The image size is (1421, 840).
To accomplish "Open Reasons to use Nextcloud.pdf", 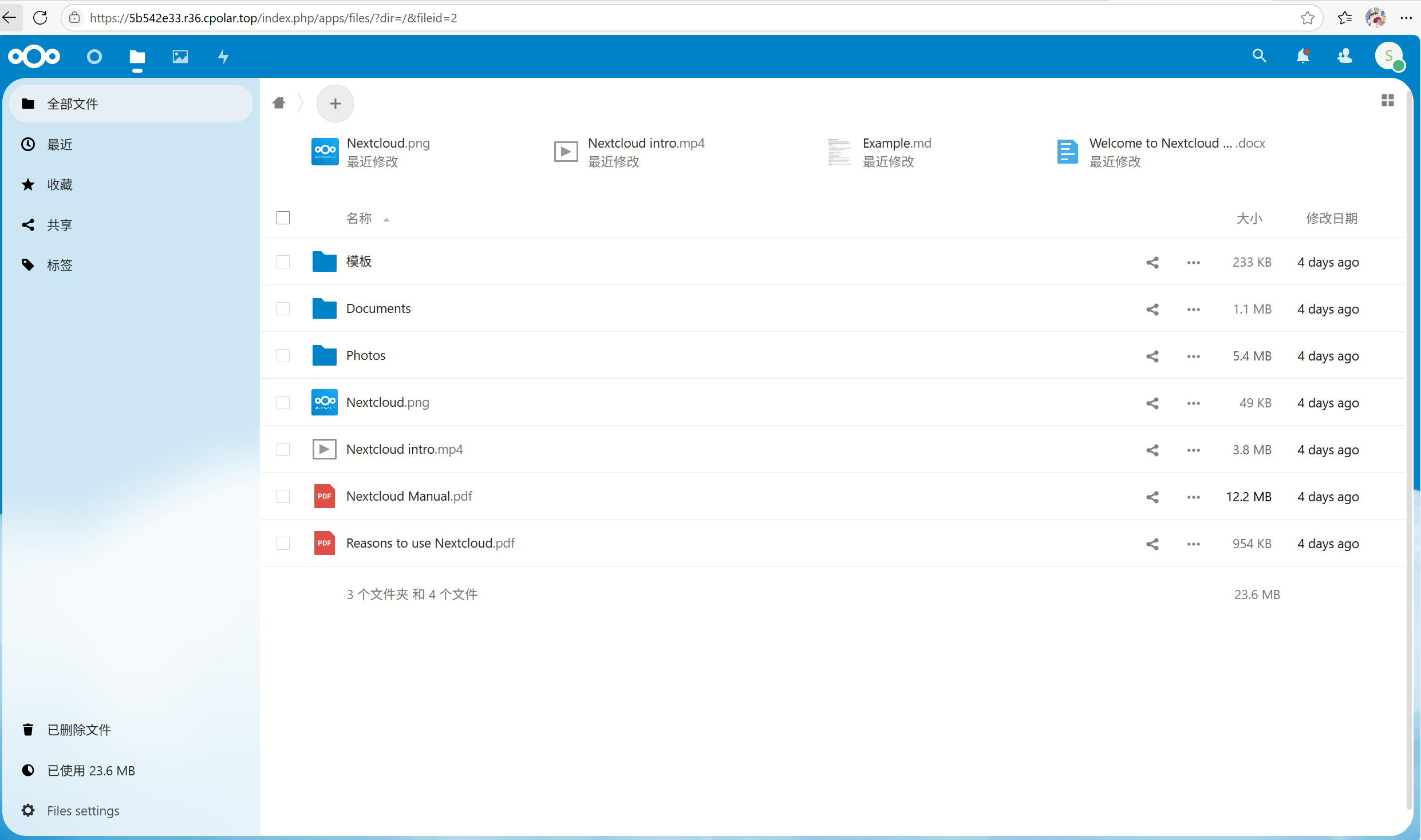I will (431, 543).
